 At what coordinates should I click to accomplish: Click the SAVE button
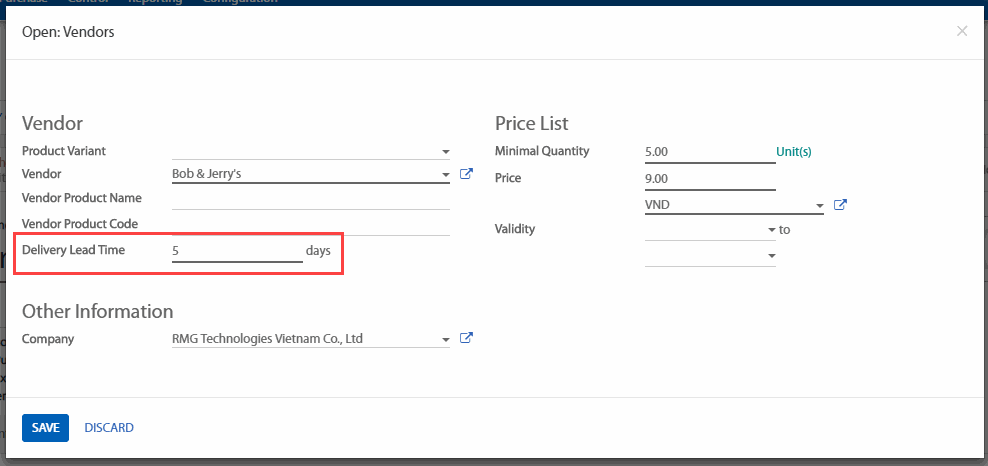[x=45, y=428]
